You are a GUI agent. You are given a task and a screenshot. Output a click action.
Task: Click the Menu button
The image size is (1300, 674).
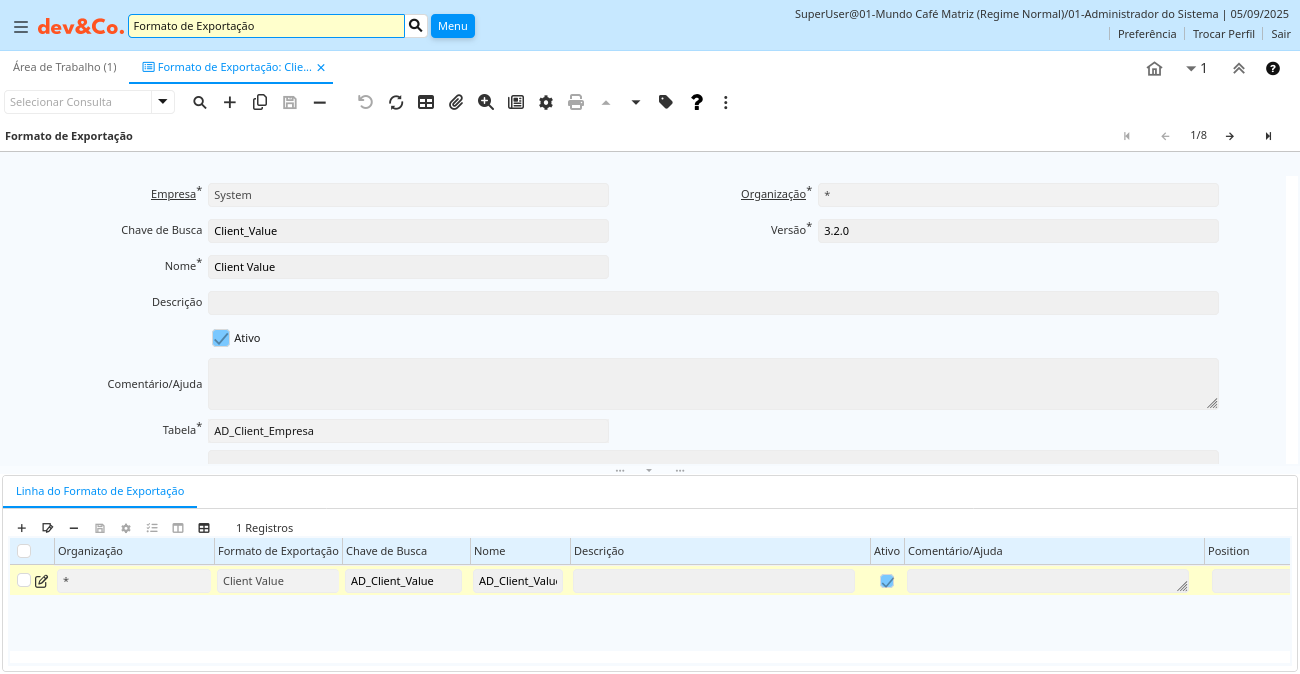pos(452,26)
